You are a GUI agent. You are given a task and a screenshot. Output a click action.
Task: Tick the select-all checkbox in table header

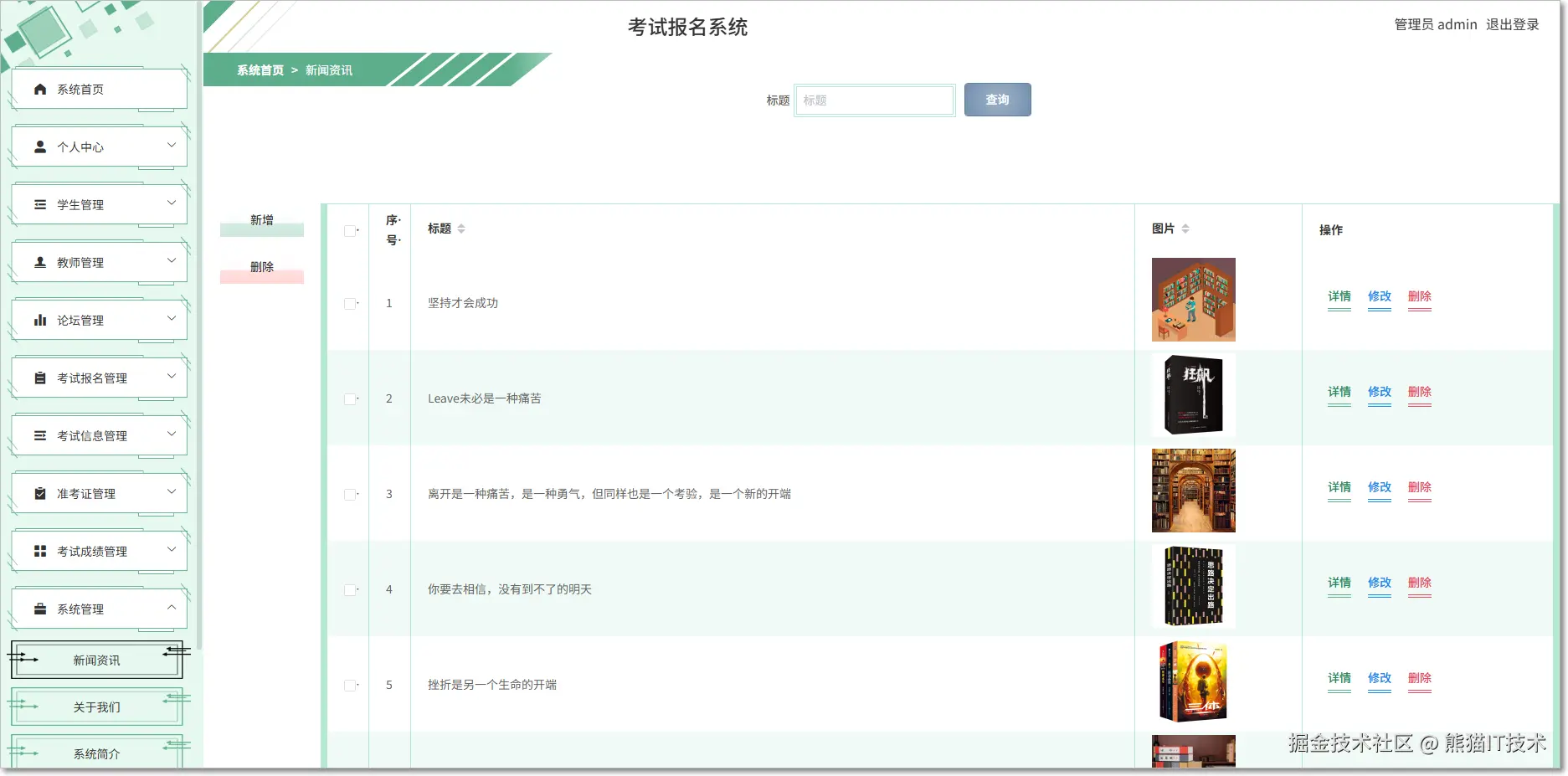click(350, 231)
